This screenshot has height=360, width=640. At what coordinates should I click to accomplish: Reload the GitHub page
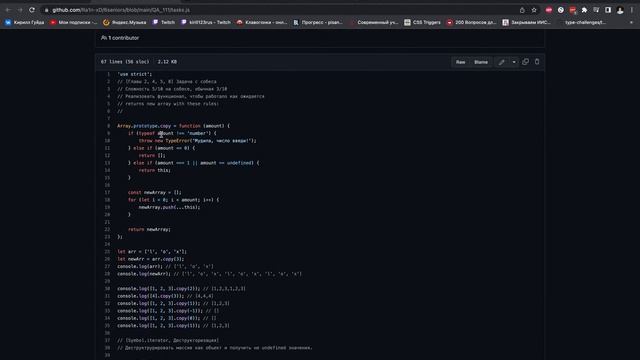(x=32, y=10)
